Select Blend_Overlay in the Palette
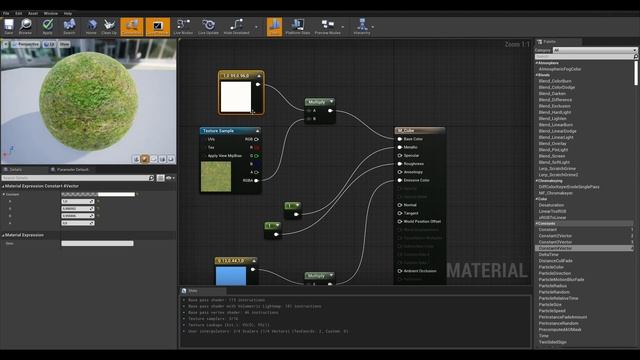 point(553,144)
